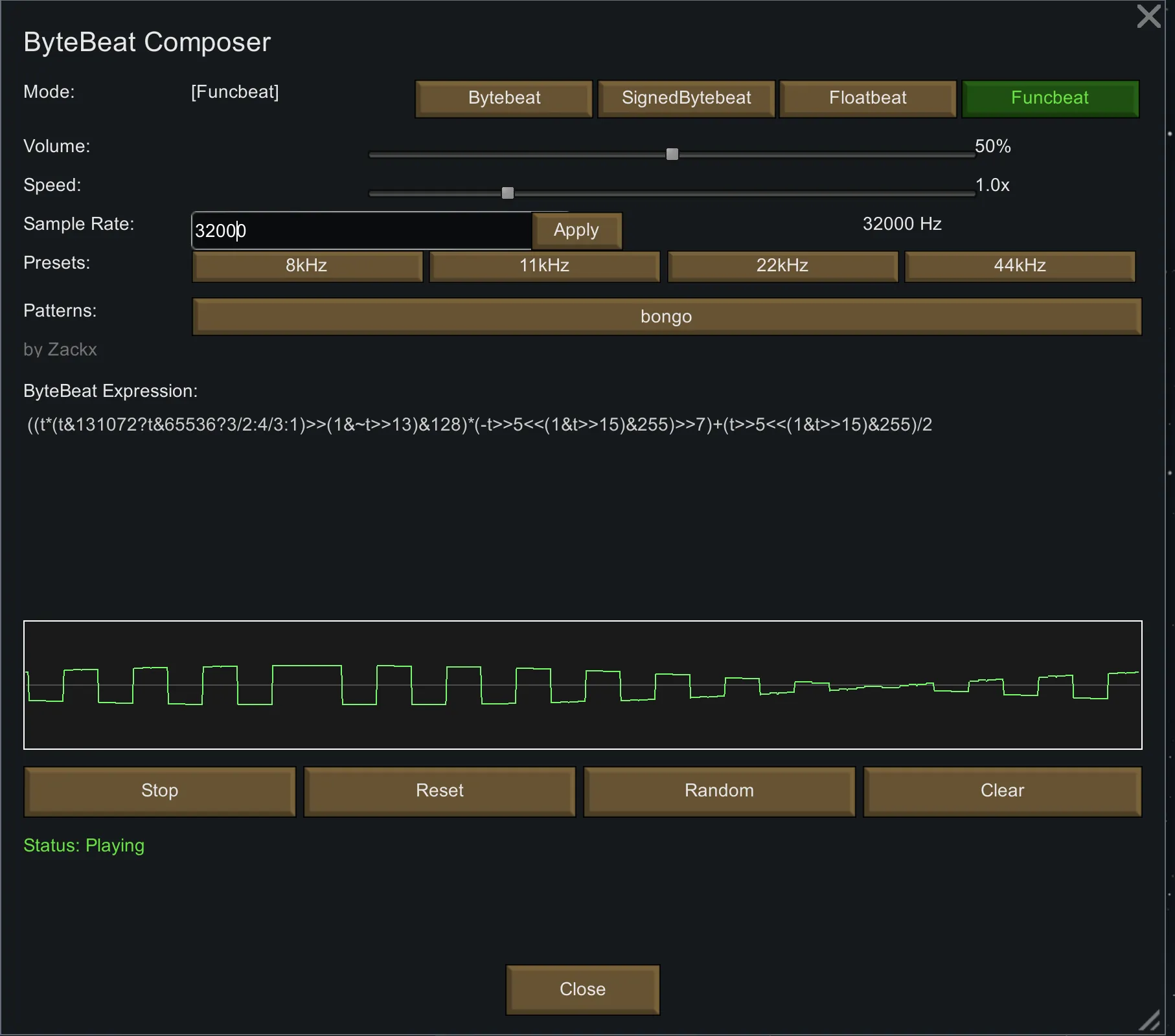Screen dimensions: 1175x1036
Task: Click the active Funcbeat mode button
Action: pyautogui.click(x=1049, y=98)
